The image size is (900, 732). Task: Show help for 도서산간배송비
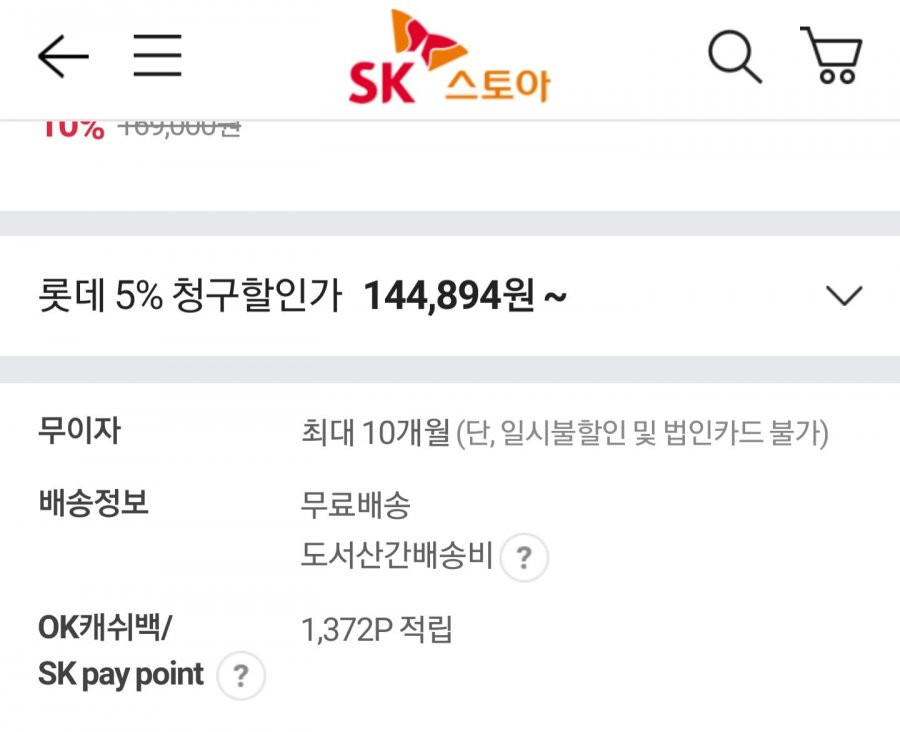[x=524, y=557]
